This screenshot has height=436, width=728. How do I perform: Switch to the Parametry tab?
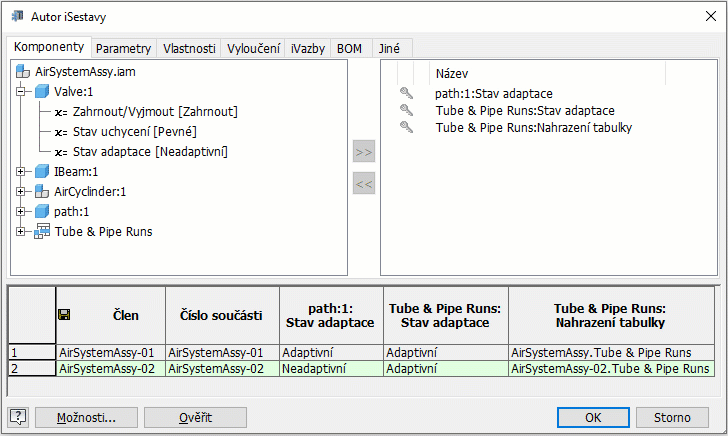[124, 48]
